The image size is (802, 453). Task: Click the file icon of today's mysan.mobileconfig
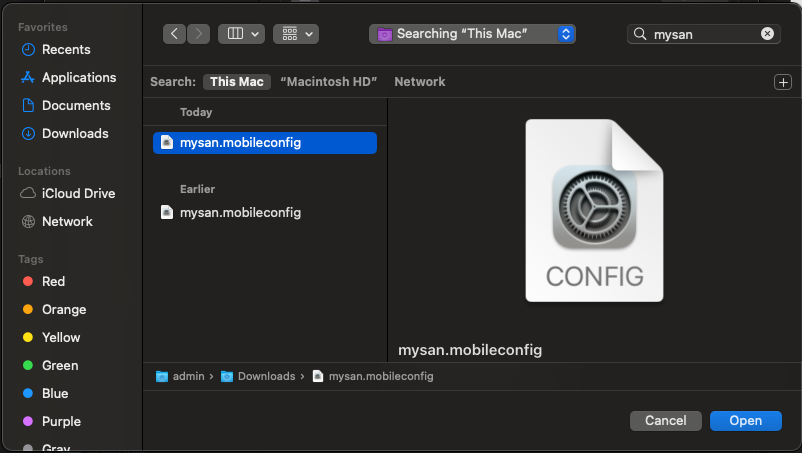[167, 142]
